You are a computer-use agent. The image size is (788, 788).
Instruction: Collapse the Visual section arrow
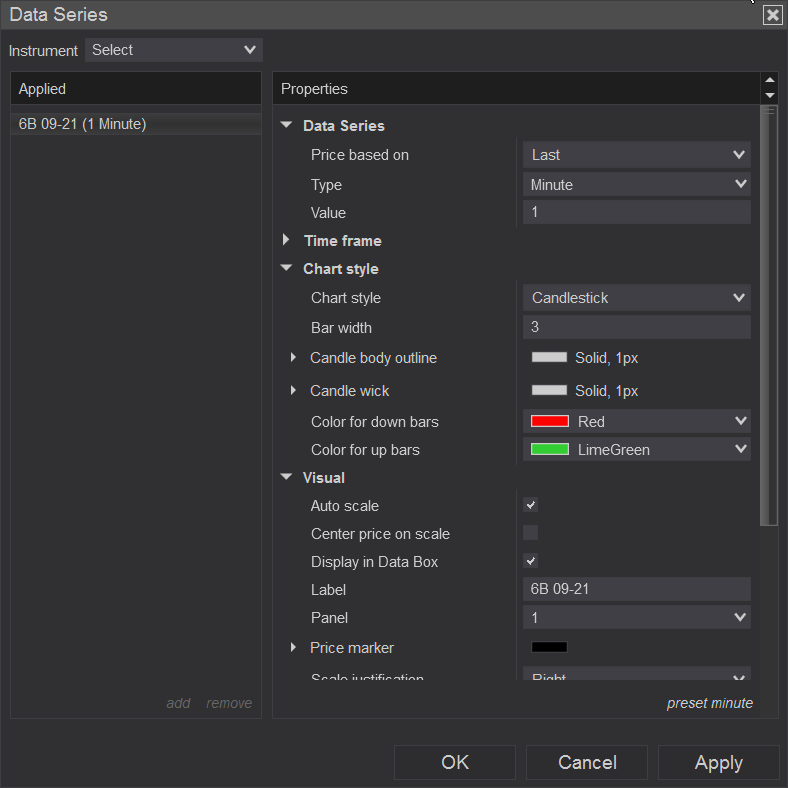pos(287,478)
